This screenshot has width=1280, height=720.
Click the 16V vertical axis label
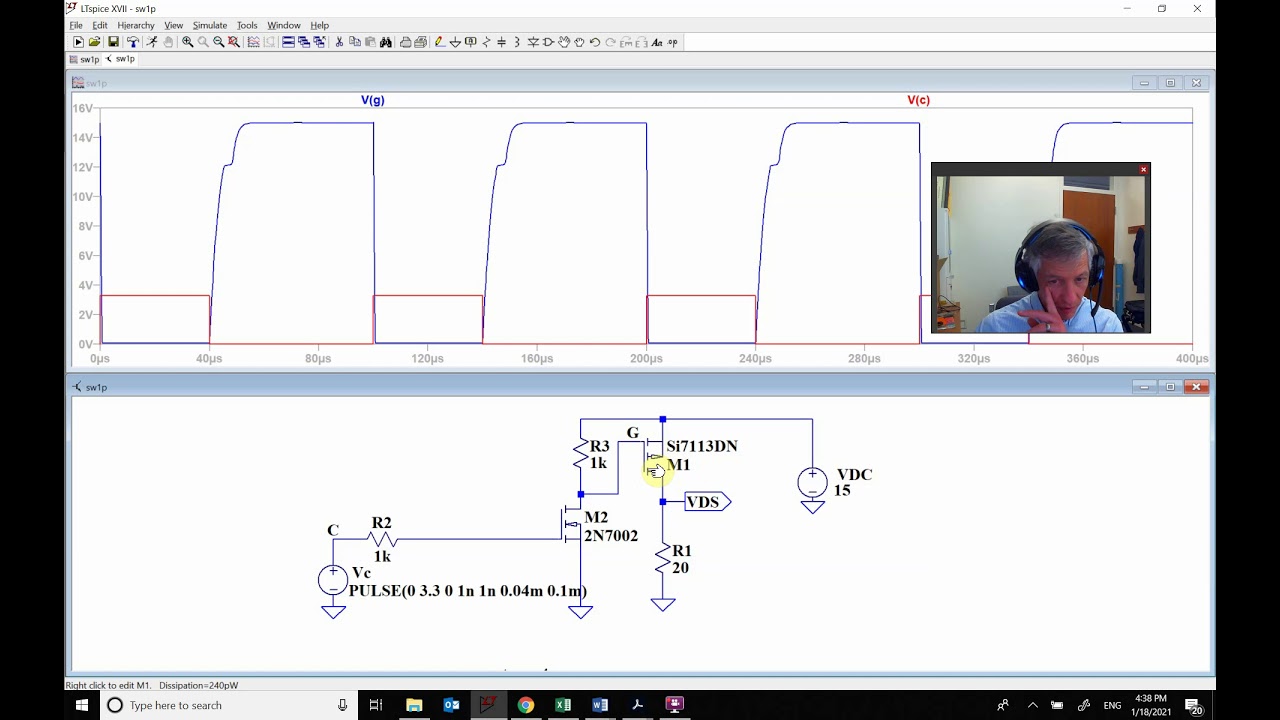[83, 108]
